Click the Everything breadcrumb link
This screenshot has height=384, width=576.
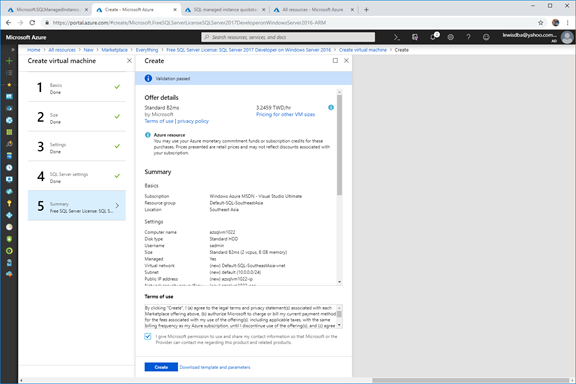tap(147, 50)
